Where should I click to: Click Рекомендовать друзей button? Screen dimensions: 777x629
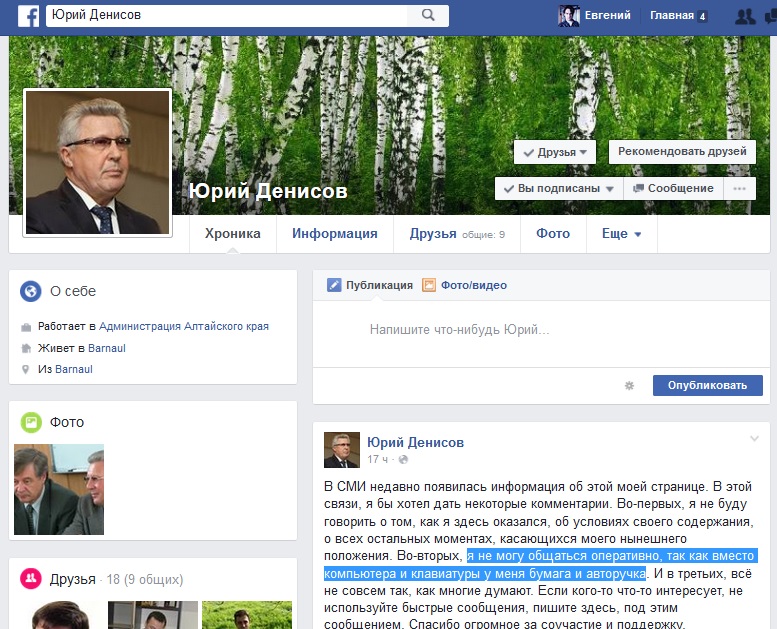click(x=682, y=152)
